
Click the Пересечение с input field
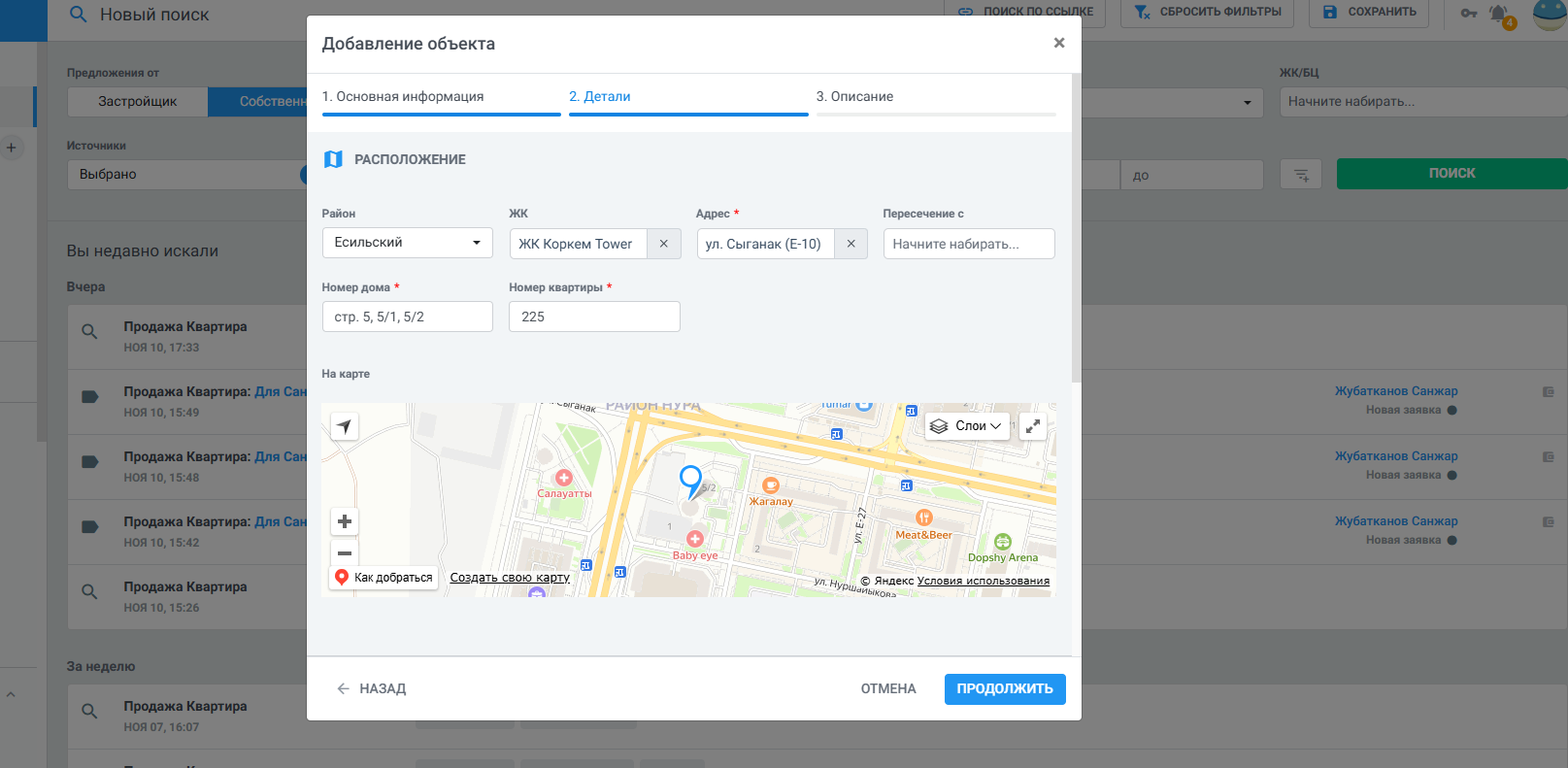point(968,244)
